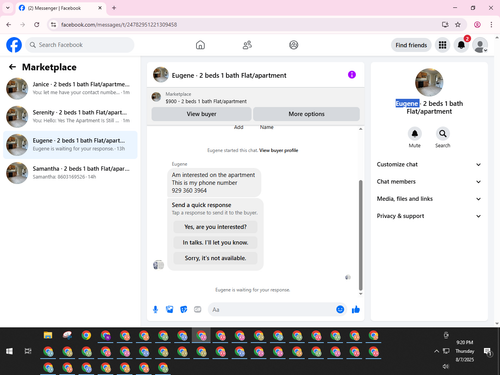Open the Serenity apartment conversation
The width and height of the screenshot is (500, 375).
click(x=70, y=117)
